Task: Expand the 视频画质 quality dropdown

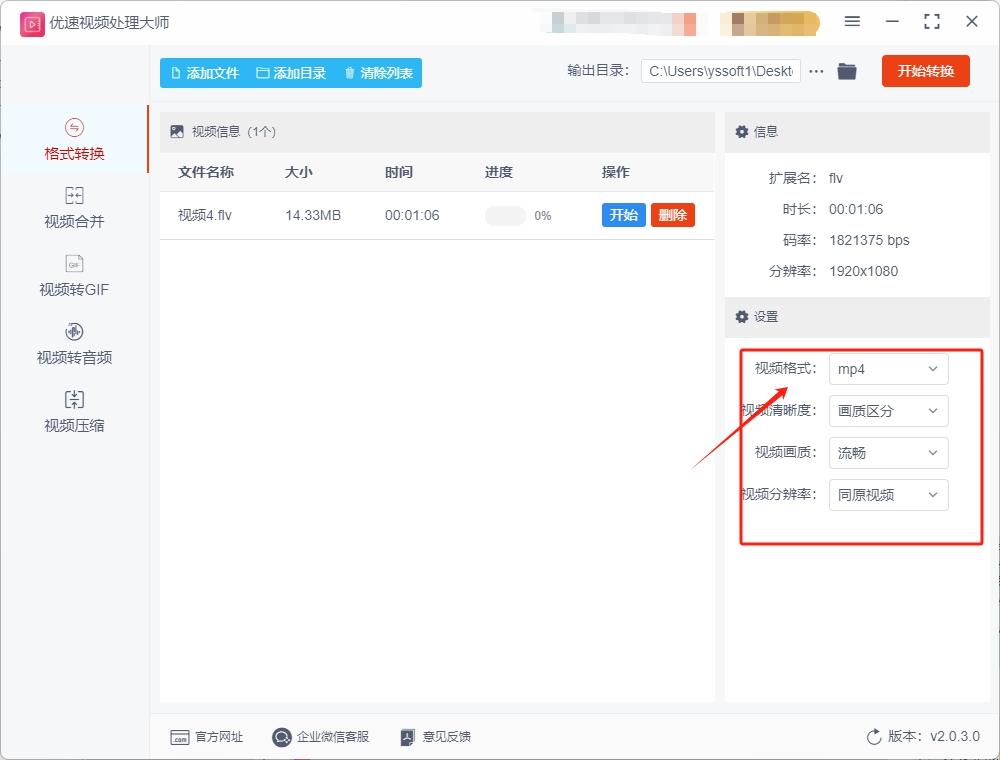Action: coord(888,453)
